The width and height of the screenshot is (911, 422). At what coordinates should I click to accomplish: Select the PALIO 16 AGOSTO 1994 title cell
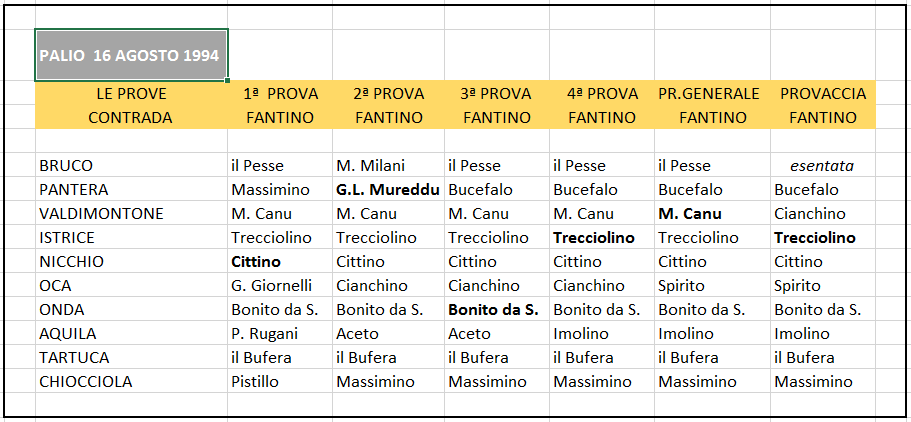131,55
